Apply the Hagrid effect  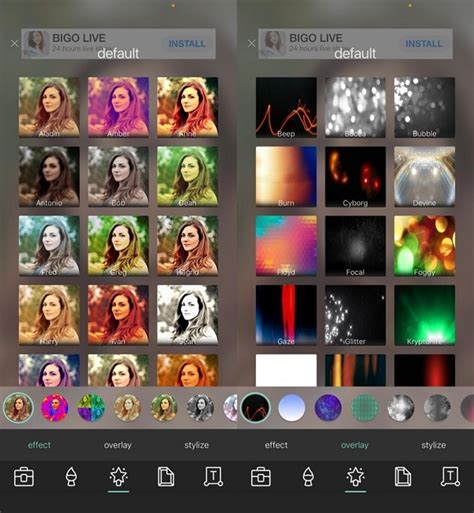pos(187,246)
